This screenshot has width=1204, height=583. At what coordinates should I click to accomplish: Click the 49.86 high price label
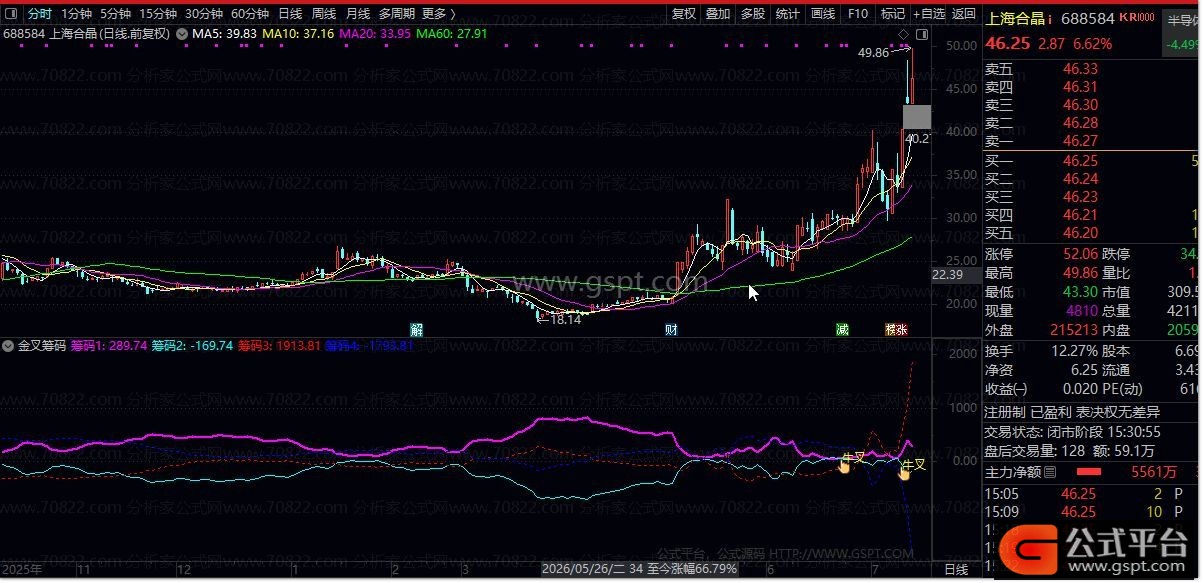coord(873,53)
